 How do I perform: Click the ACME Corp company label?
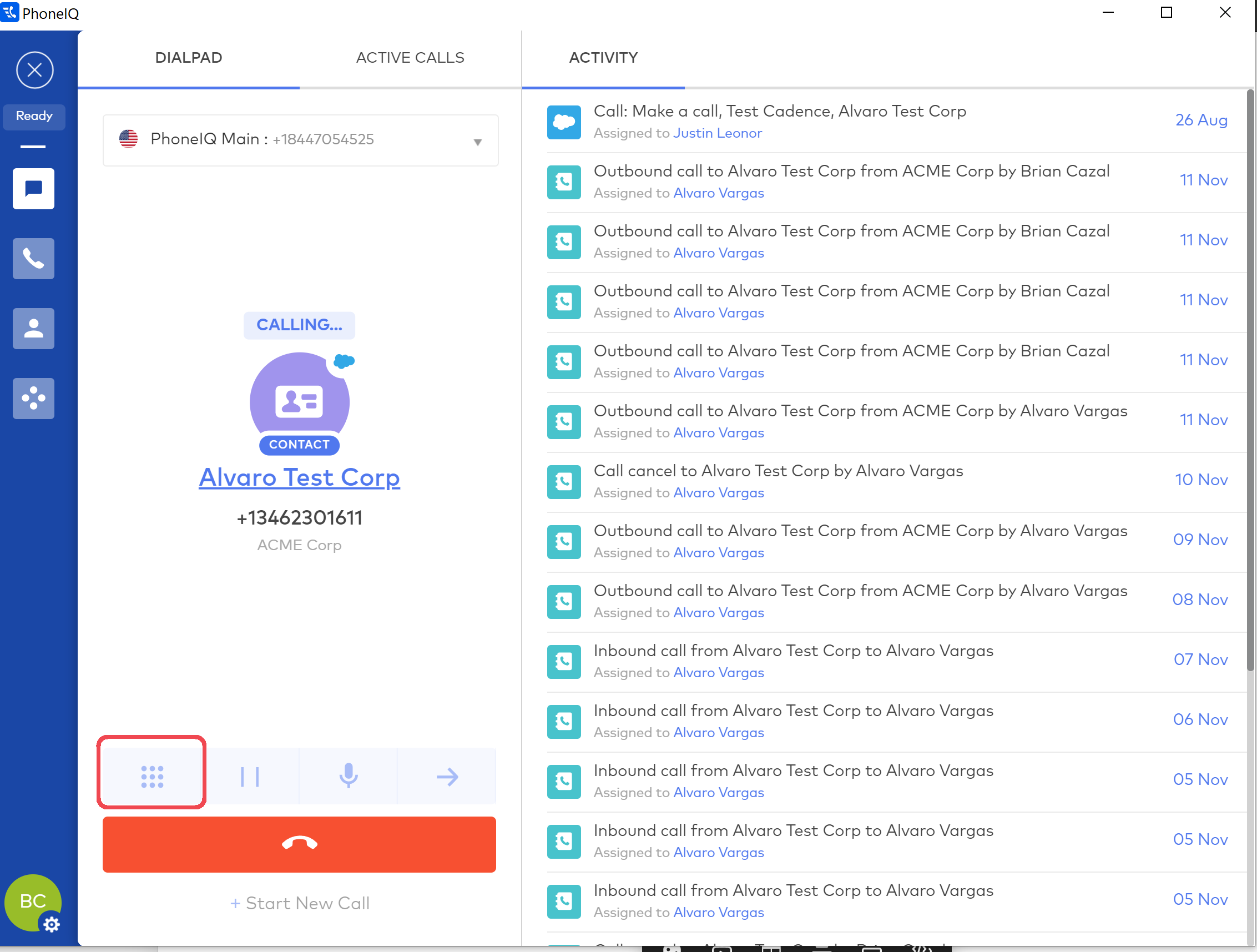[x=300, y=545]
